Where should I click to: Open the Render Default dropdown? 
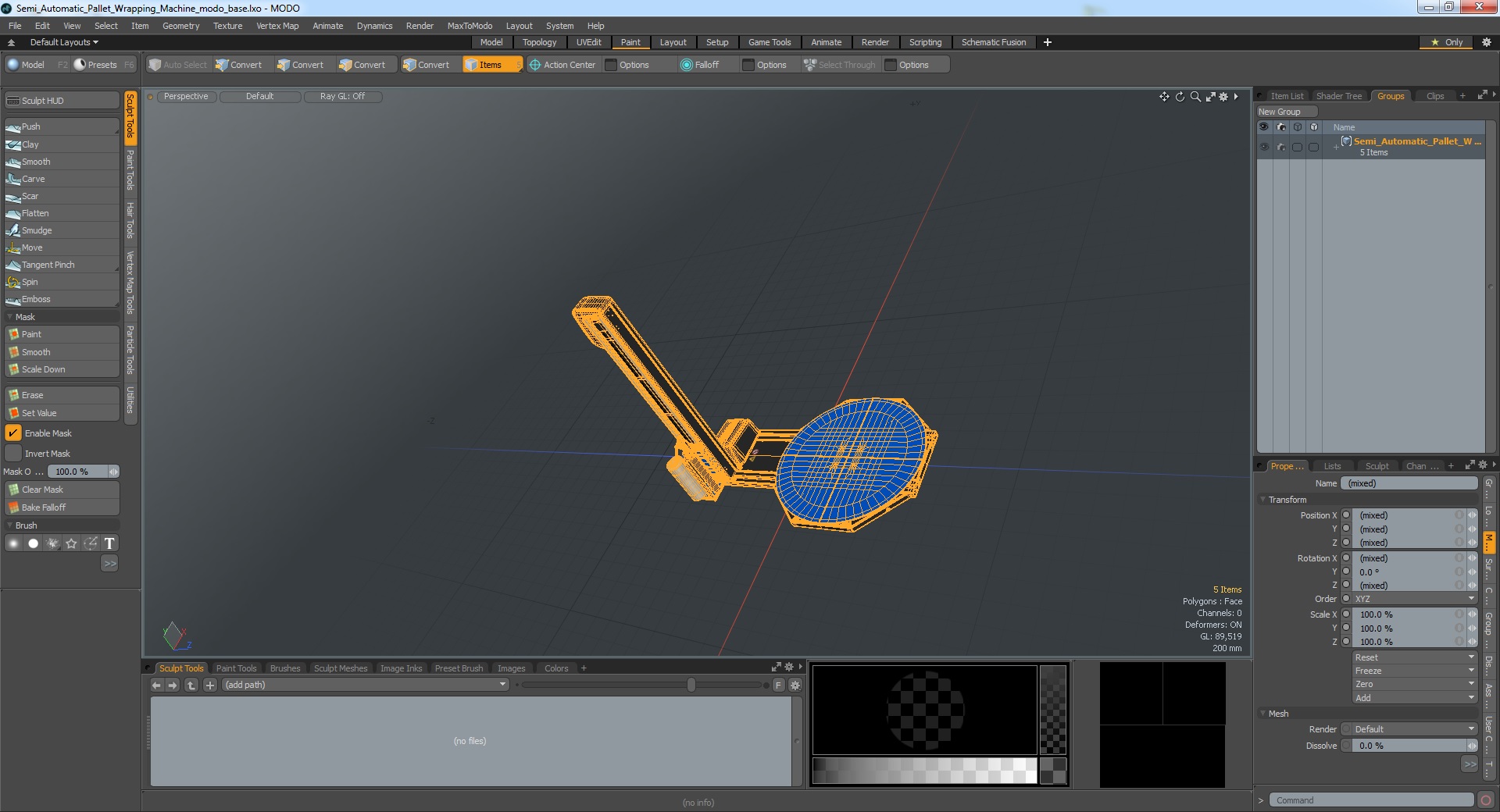click(x=1415, y=729)
